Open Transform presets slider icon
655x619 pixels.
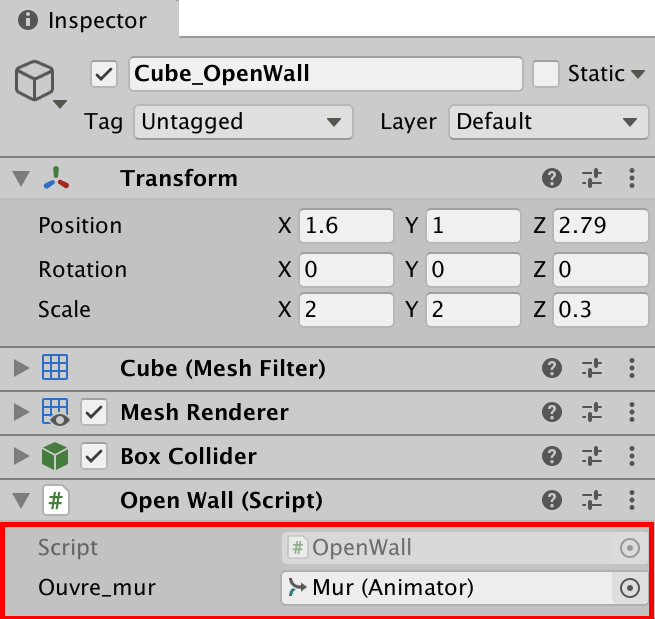coord(592,179)
